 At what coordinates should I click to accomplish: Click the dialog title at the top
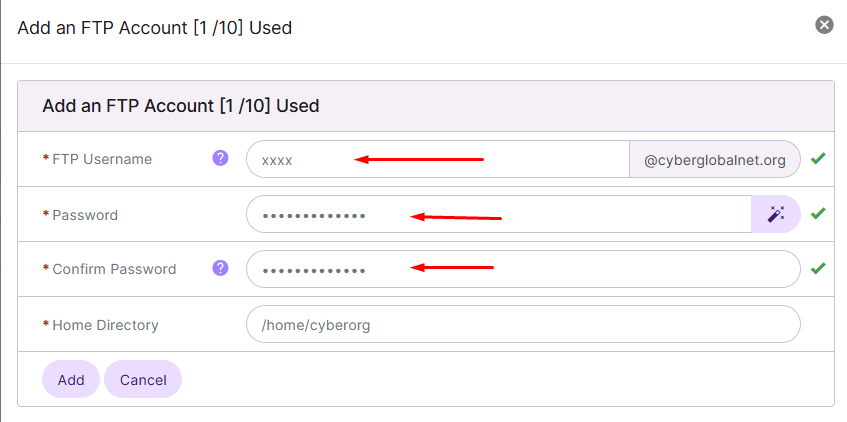(154, 27)
